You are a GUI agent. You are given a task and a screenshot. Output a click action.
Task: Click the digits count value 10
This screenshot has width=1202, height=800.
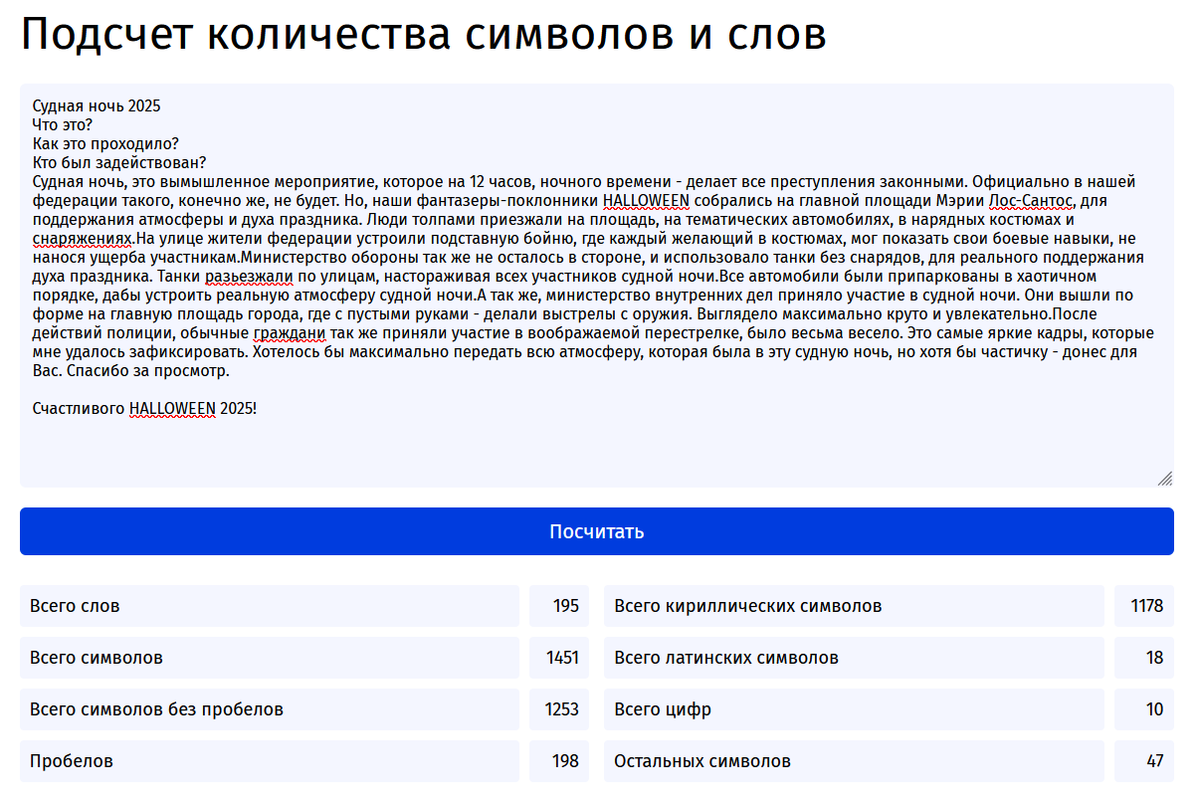point(1155,709)
